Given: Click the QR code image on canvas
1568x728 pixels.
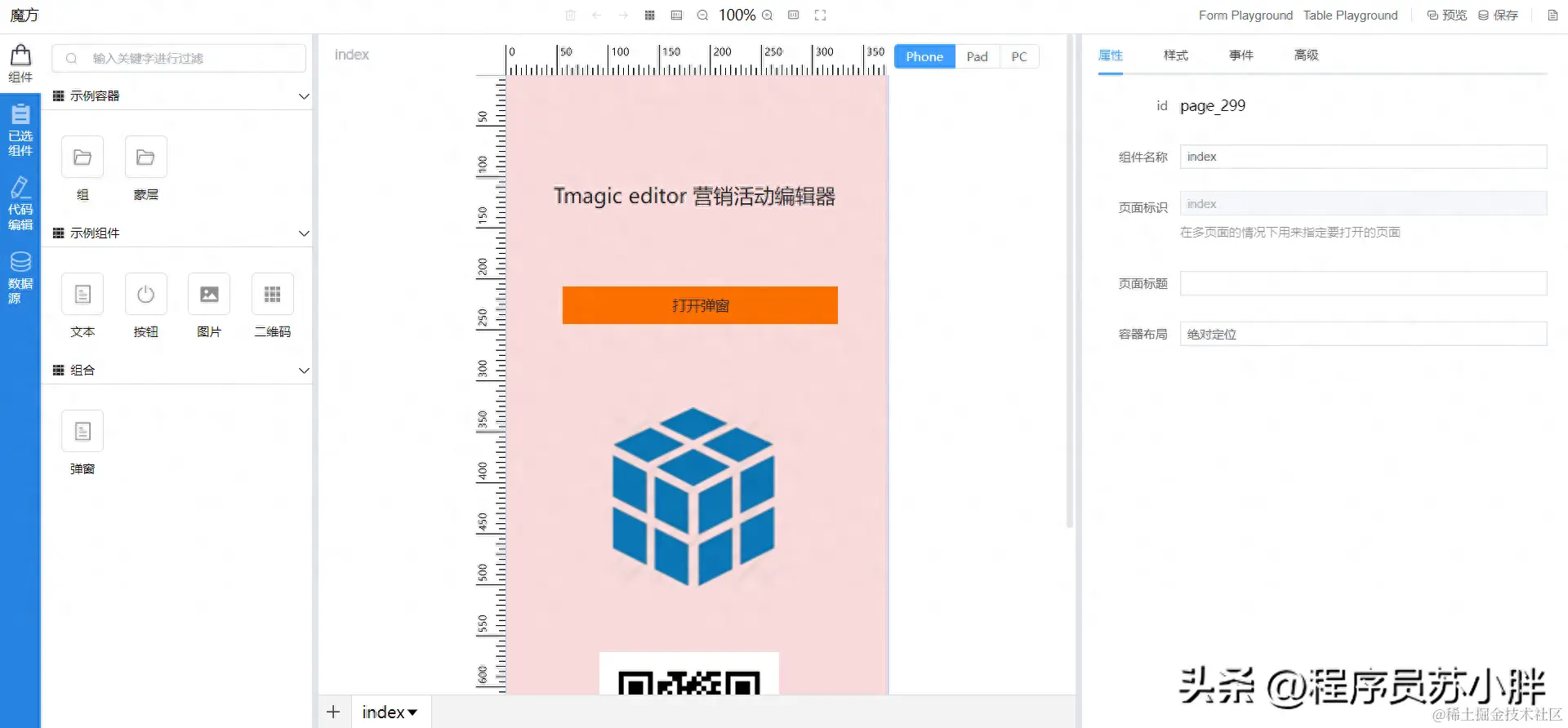Looking at the screenshot, I should (689, 674).
